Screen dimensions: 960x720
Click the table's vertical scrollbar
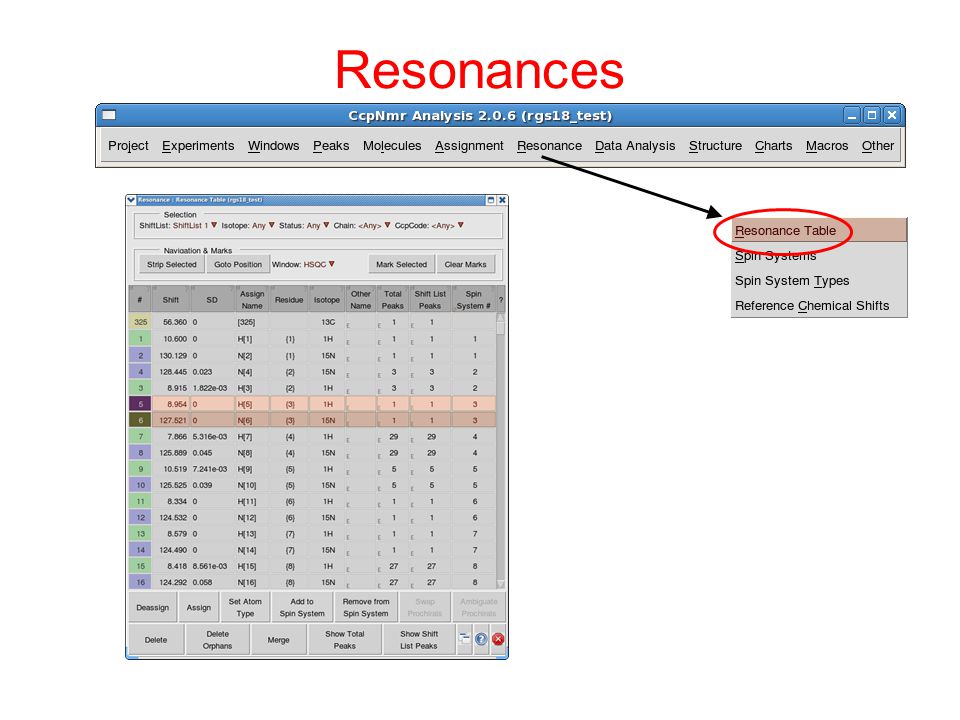(500, 451)
